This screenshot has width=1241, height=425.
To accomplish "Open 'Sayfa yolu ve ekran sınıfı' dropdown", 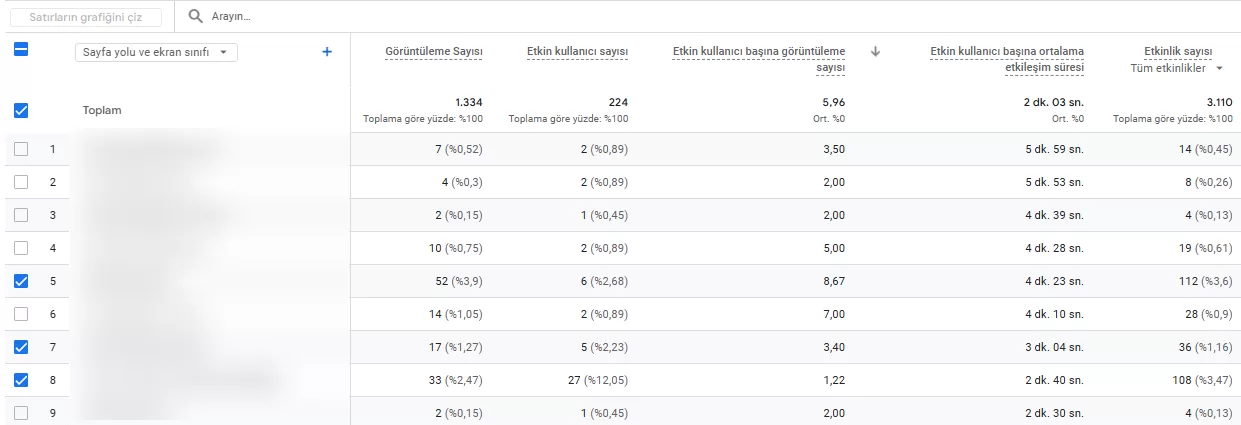I will 156,52.
